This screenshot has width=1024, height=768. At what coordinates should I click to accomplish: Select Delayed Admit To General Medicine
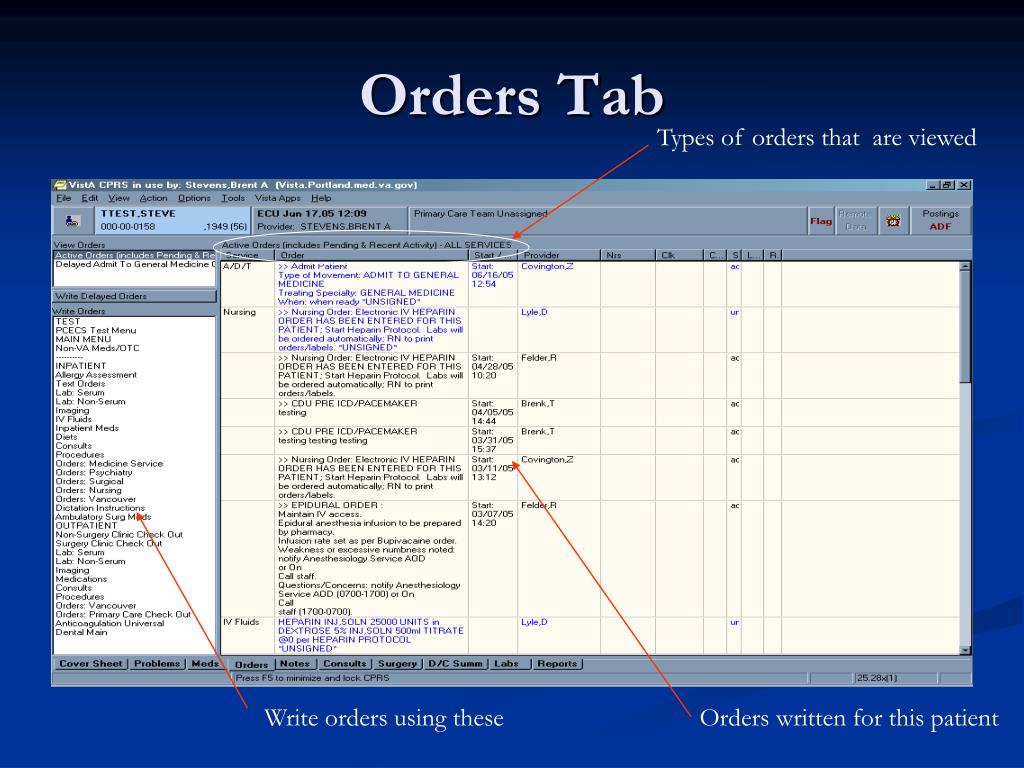coord(135,264)
